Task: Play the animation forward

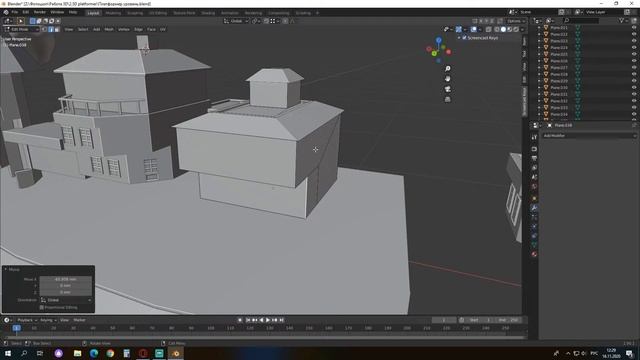Action: (x=268, y=320)
